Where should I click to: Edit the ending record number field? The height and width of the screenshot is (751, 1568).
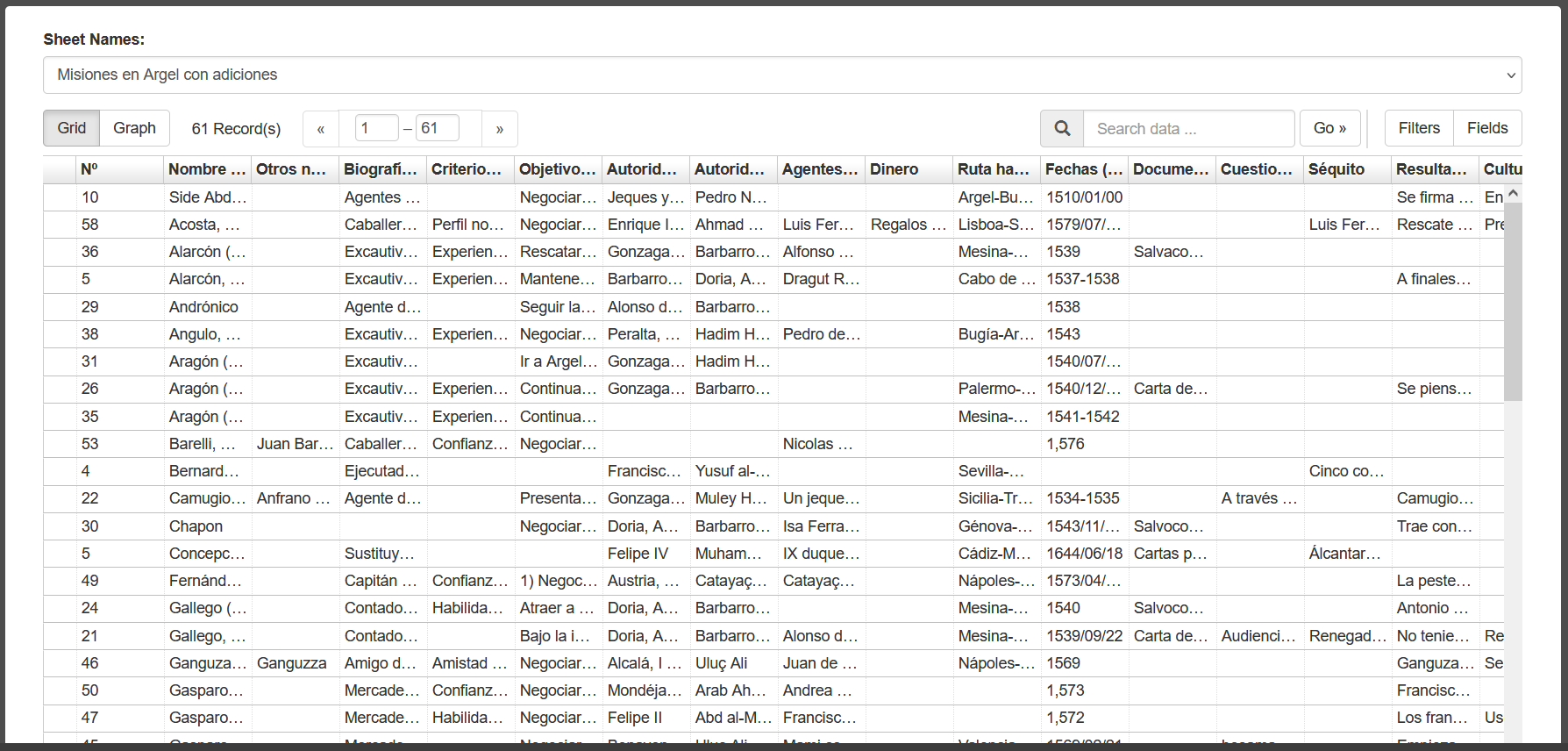(437, 128)
